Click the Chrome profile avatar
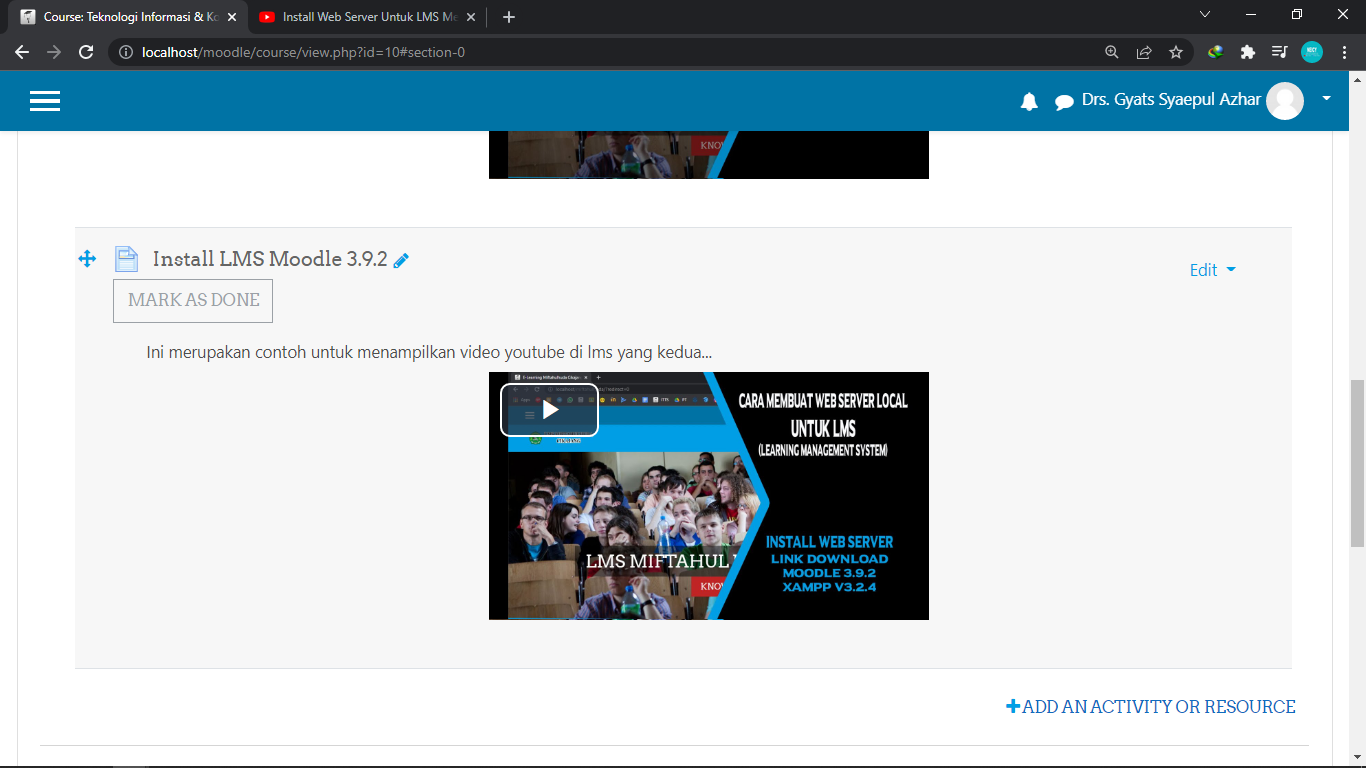 click(1312, 52)
